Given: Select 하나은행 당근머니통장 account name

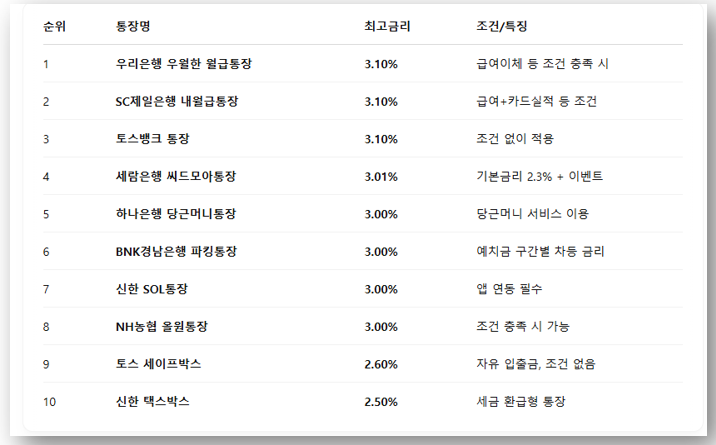Looking at the screenshot, I should click(176, 214).
